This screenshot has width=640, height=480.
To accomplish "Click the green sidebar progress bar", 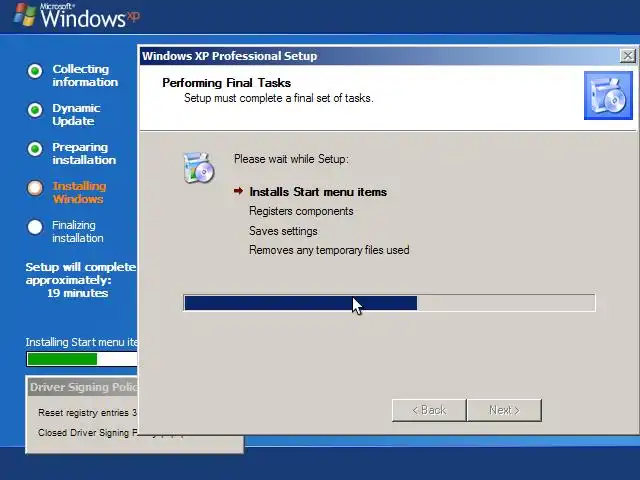I will (82, 359).
